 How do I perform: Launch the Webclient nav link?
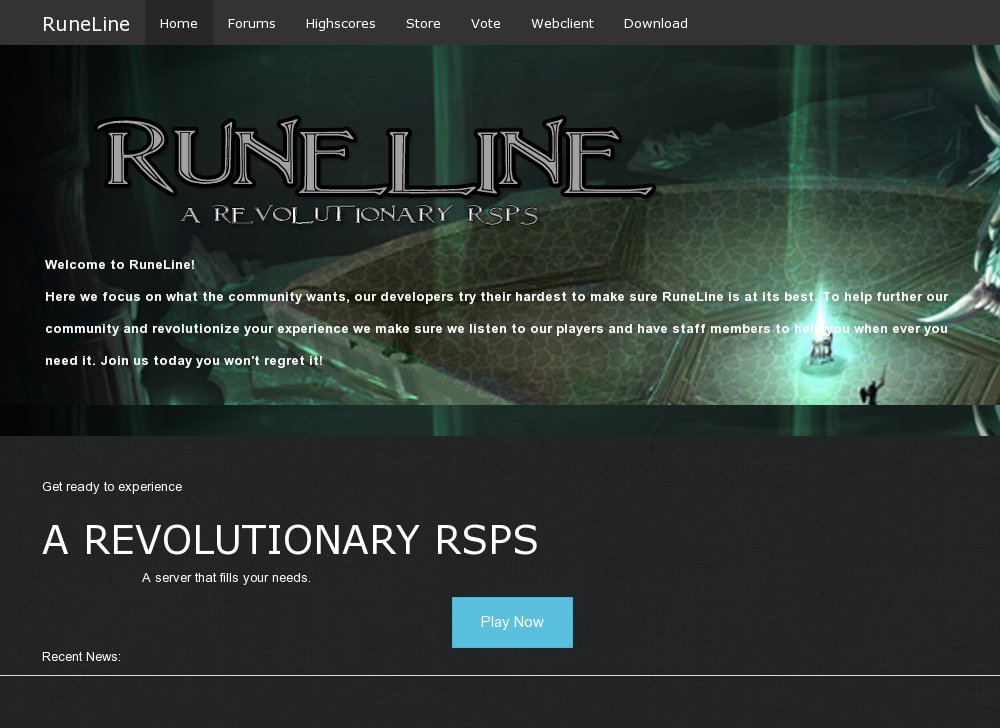point(562,23)
